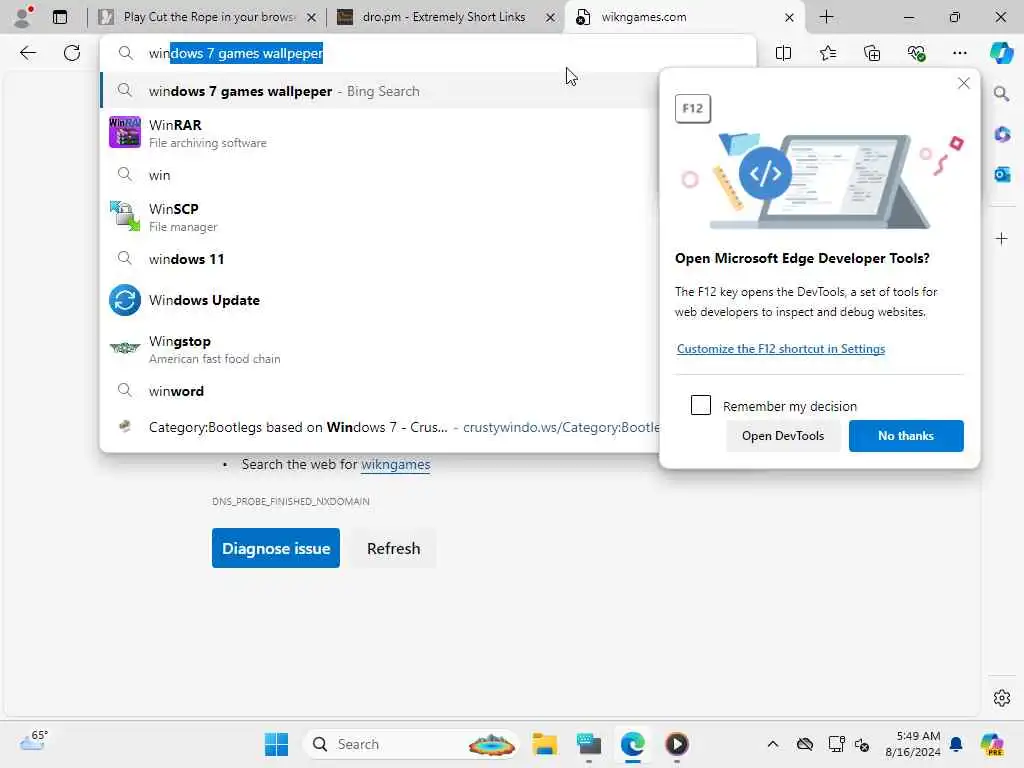Open media player taskbar icon
The image size is (1024, 768).
677,744
